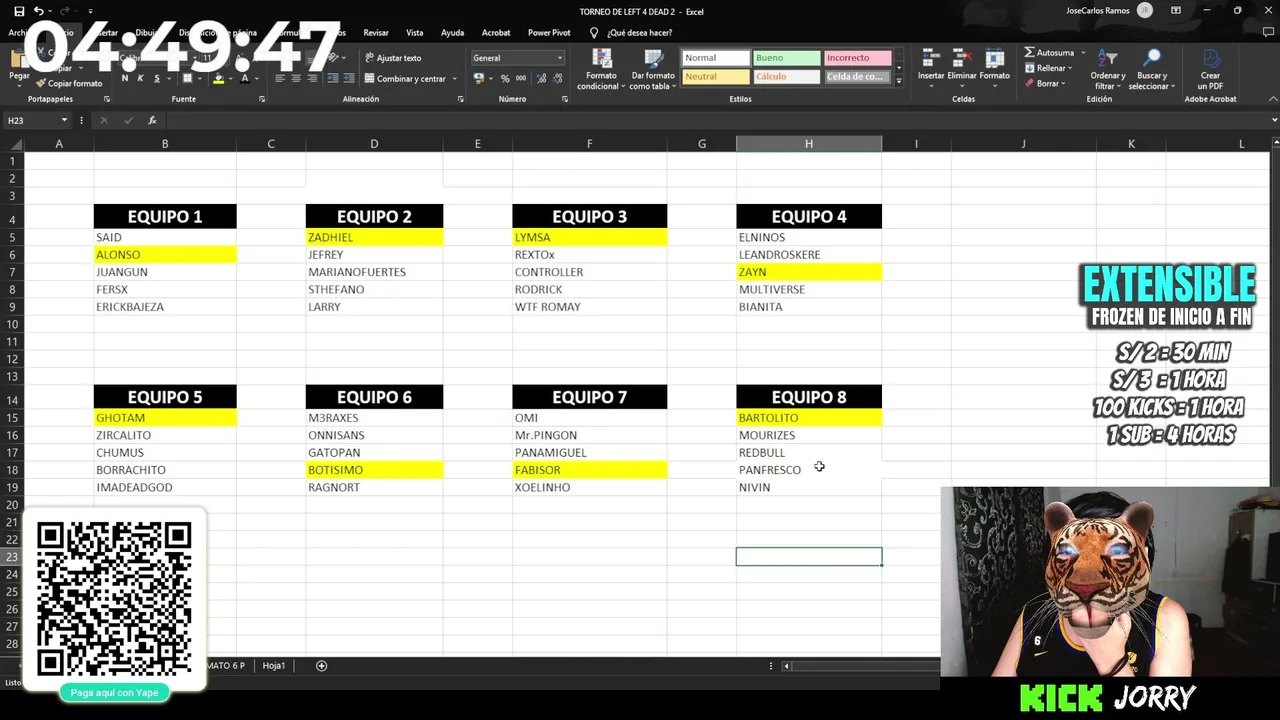1280x720 pixels.
Task: Apply accounting number format icon
Action: point(479,78)
